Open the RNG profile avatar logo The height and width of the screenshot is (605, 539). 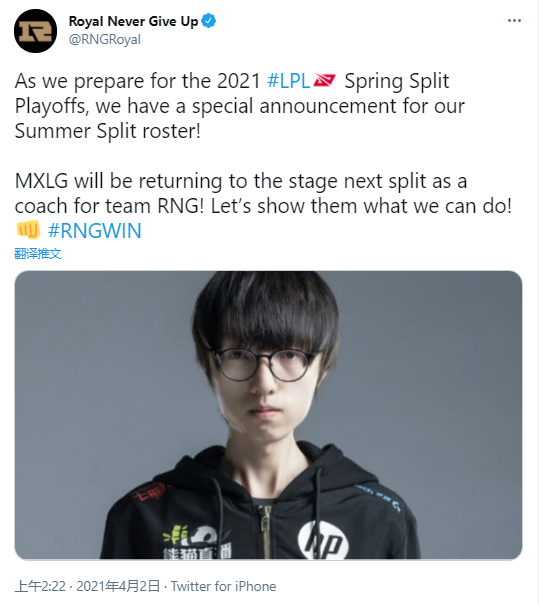pos(35,31)
